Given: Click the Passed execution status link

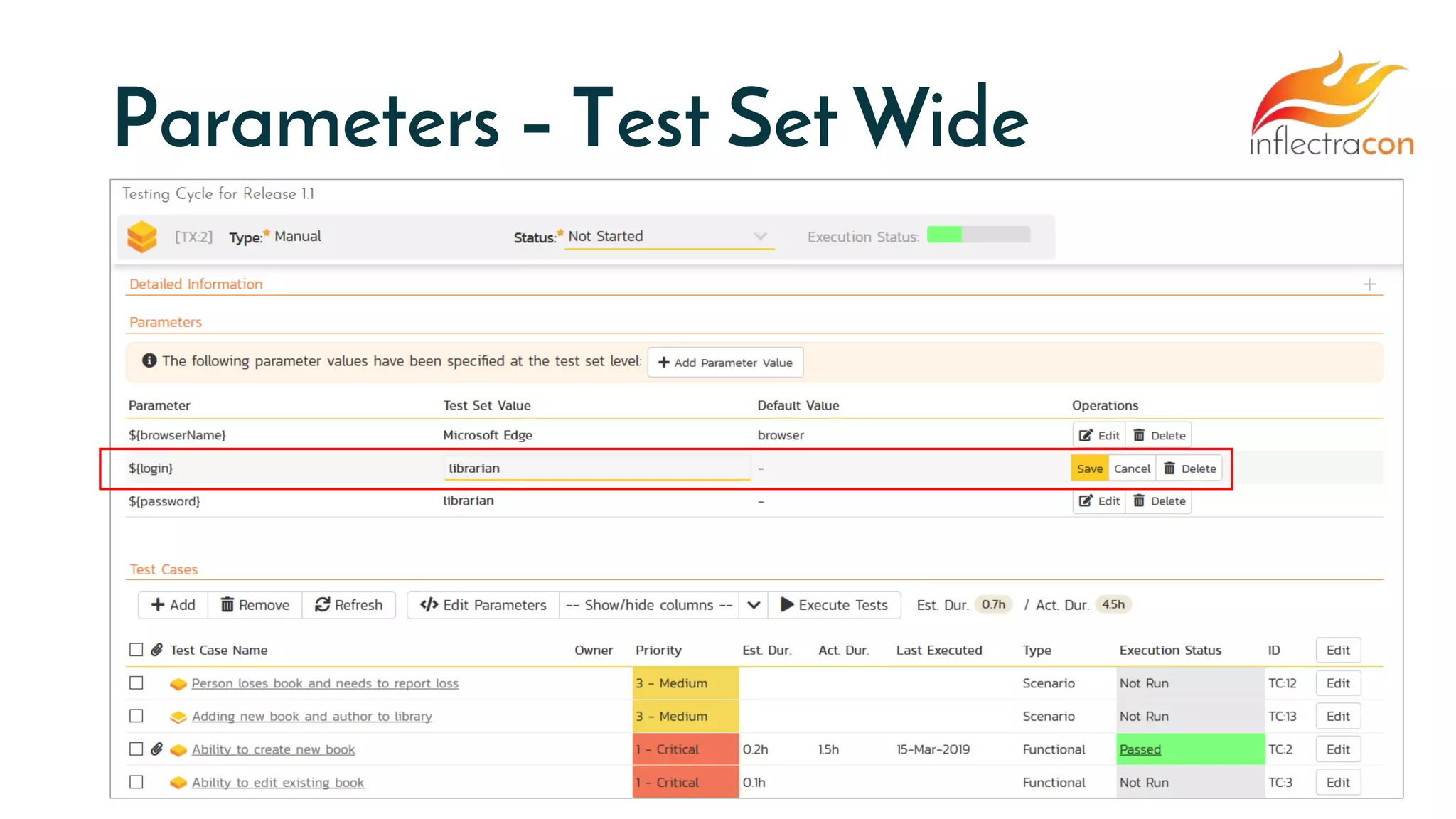Looking at the screenshot, I should (1140, 749).
